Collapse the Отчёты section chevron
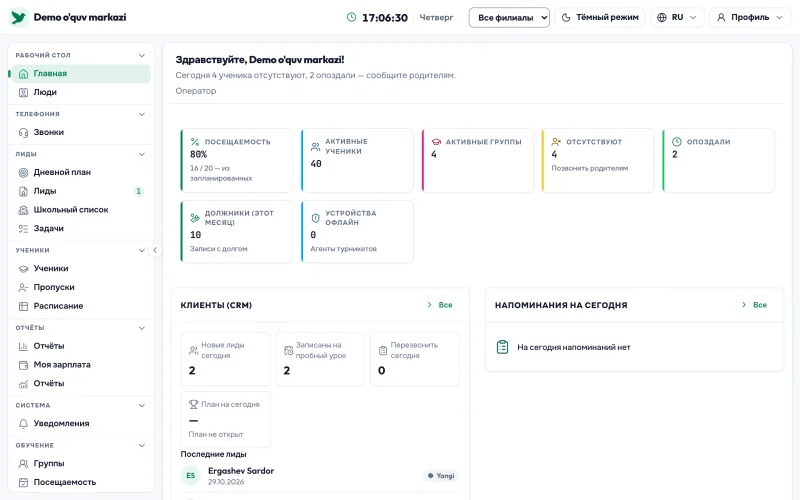This screenshot has width=800, height=500. 142,328
